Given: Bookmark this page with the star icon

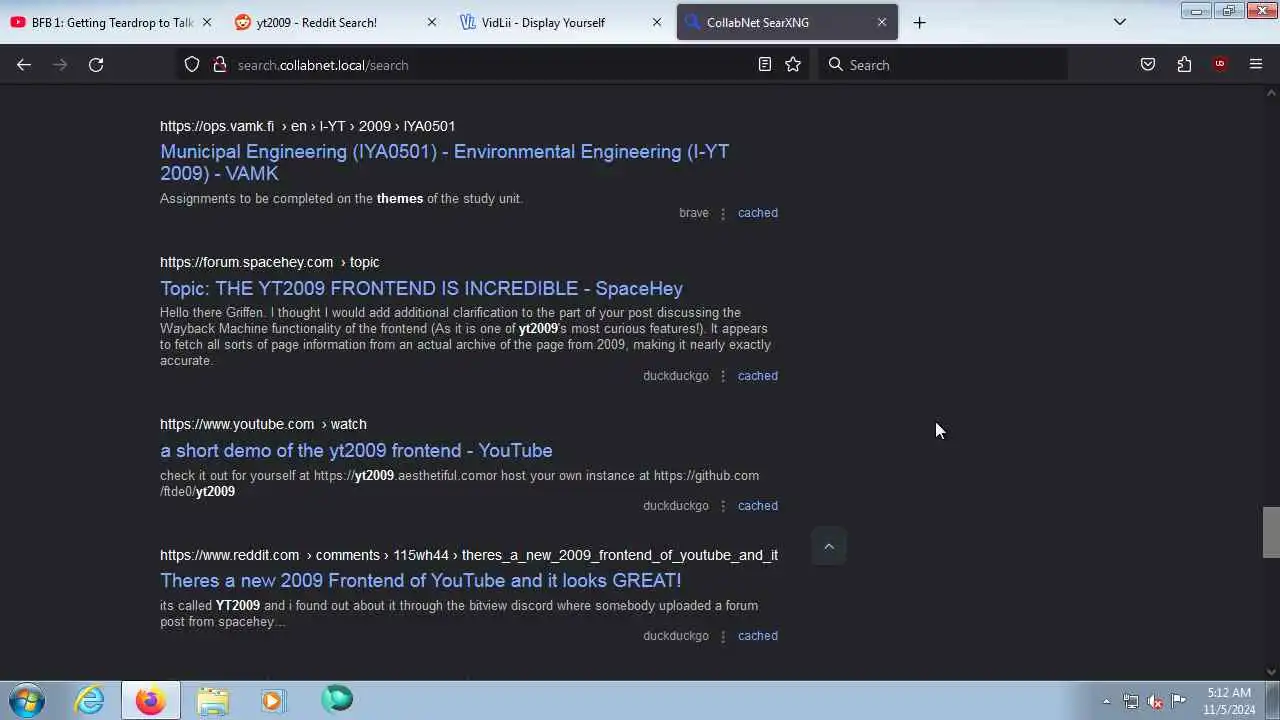Looking at the screenshot, I should 793,65.
